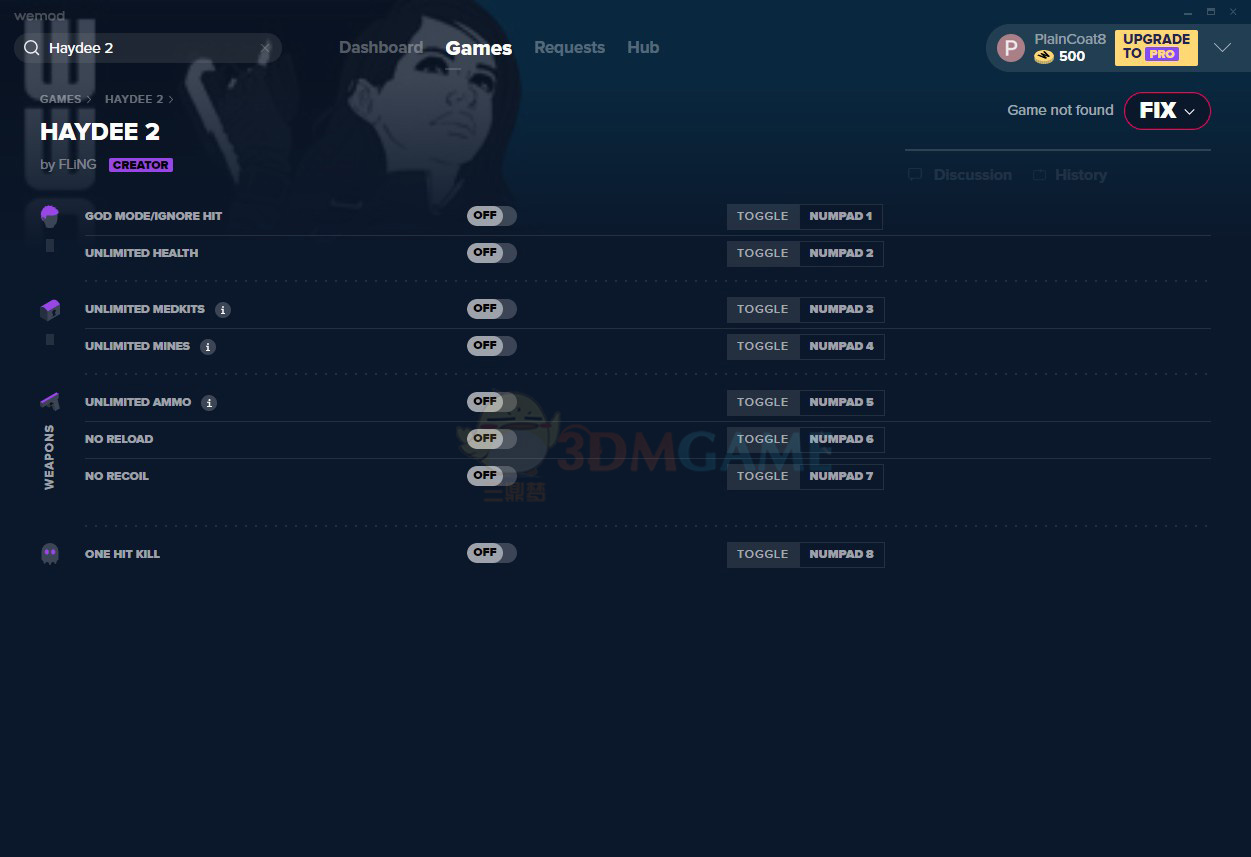Click the PlainCoat8 avatar icon
Viewport: 1251px width, 857px height.
[x=1011, y=48]
